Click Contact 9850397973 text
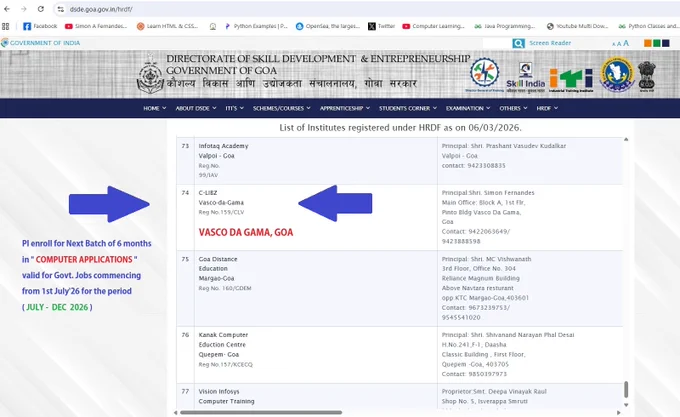The height and width of the screenshot is (417, 680). tap(474, 374)
